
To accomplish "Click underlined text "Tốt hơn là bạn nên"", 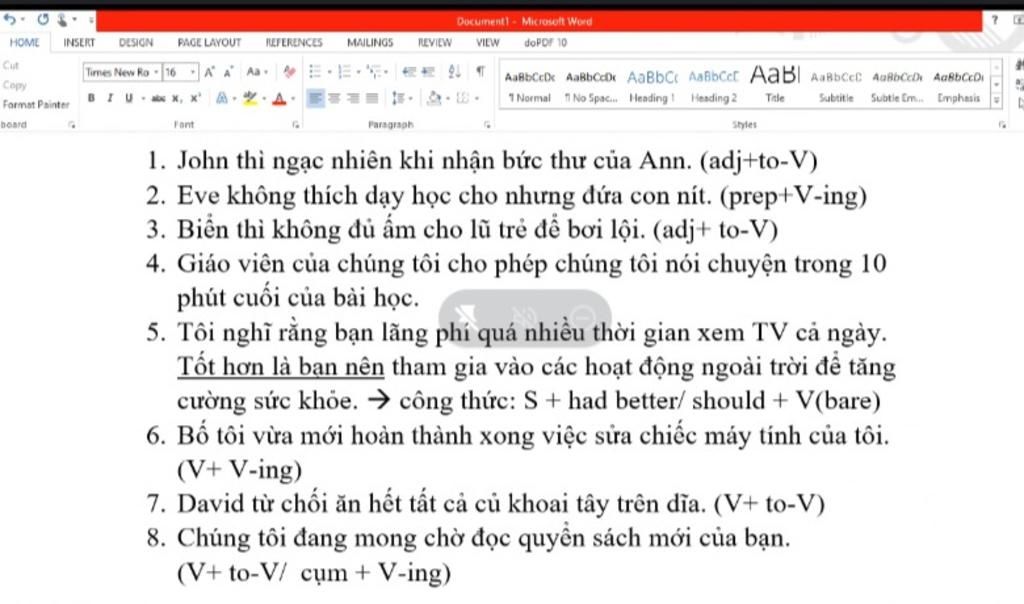I will (281, 367).
